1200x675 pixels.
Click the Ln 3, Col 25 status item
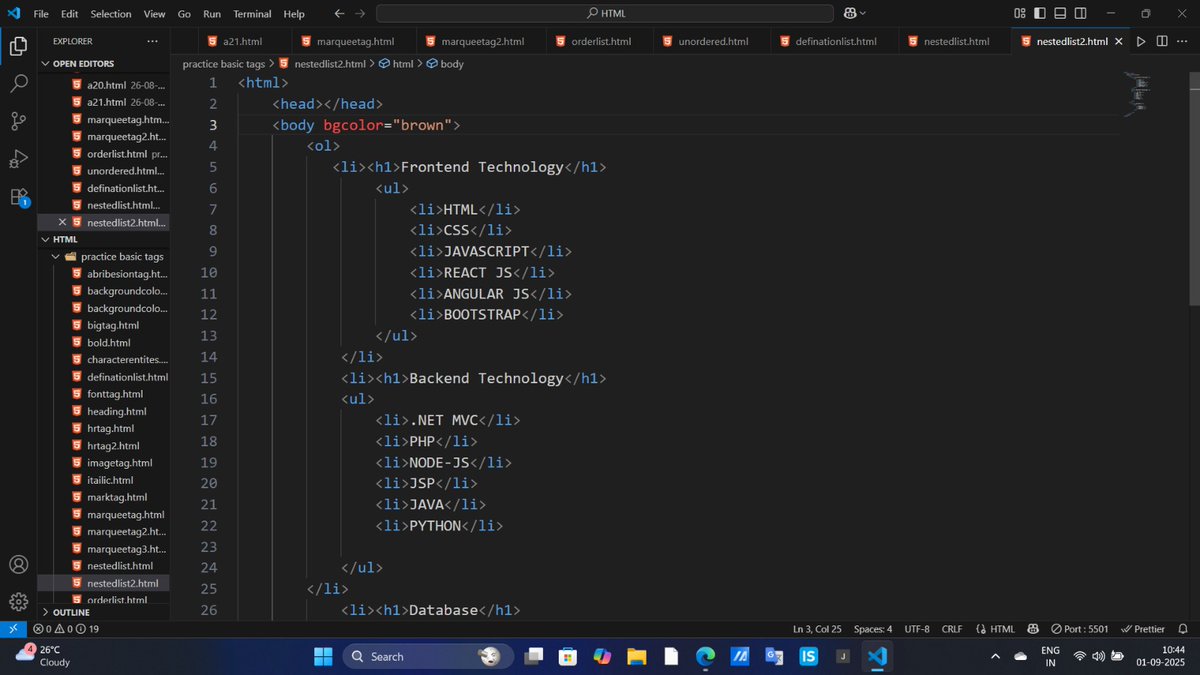(817, 629)
